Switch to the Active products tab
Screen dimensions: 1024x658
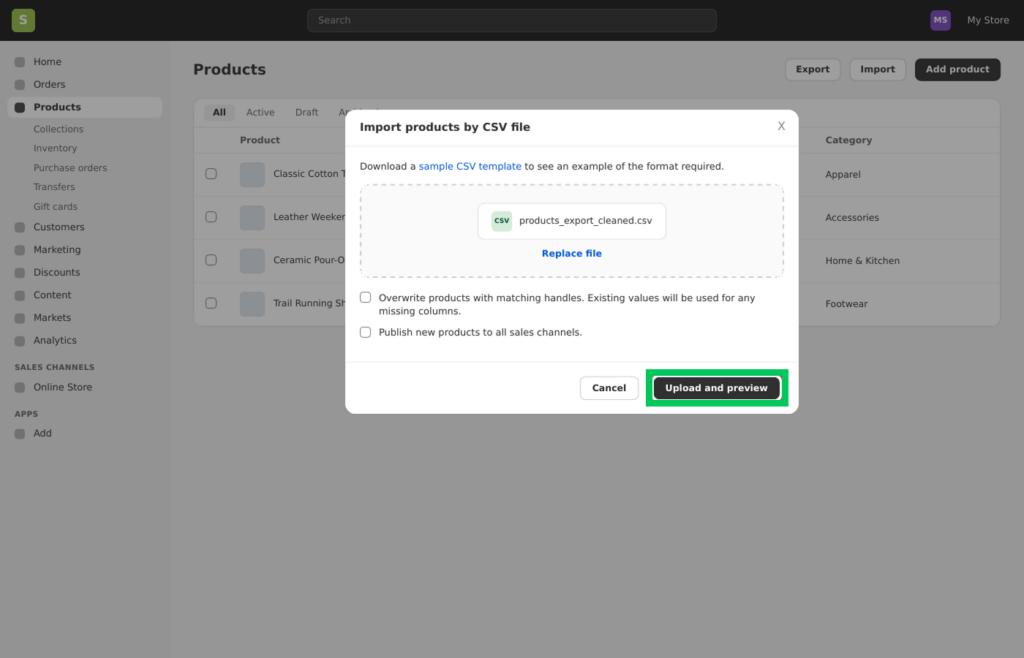260,112
